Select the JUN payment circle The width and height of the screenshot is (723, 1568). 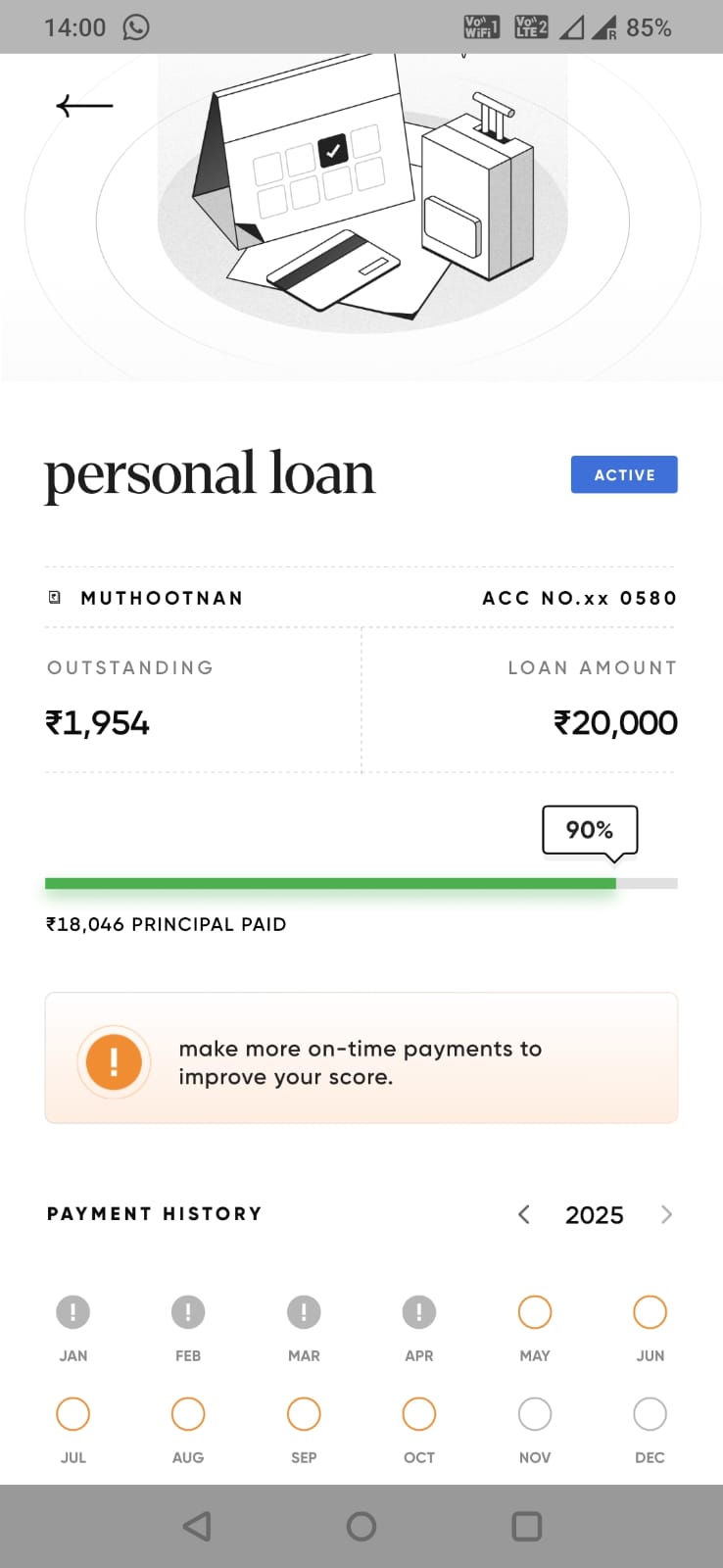[650, 1311]
